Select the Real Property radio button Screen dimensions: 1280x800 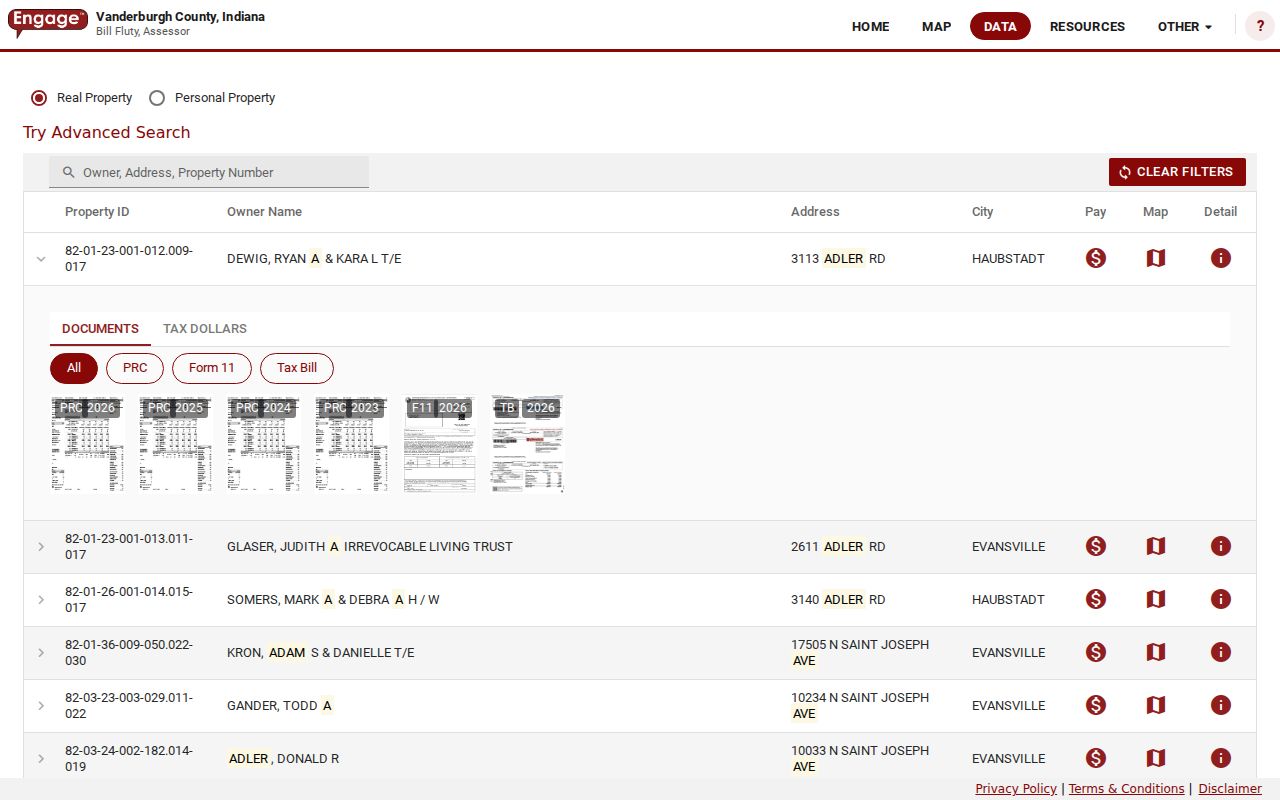click(39, 98)
